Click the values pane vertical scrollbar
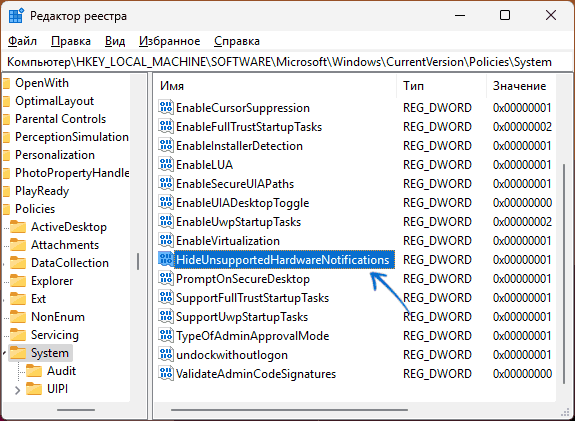 [564, 274]
